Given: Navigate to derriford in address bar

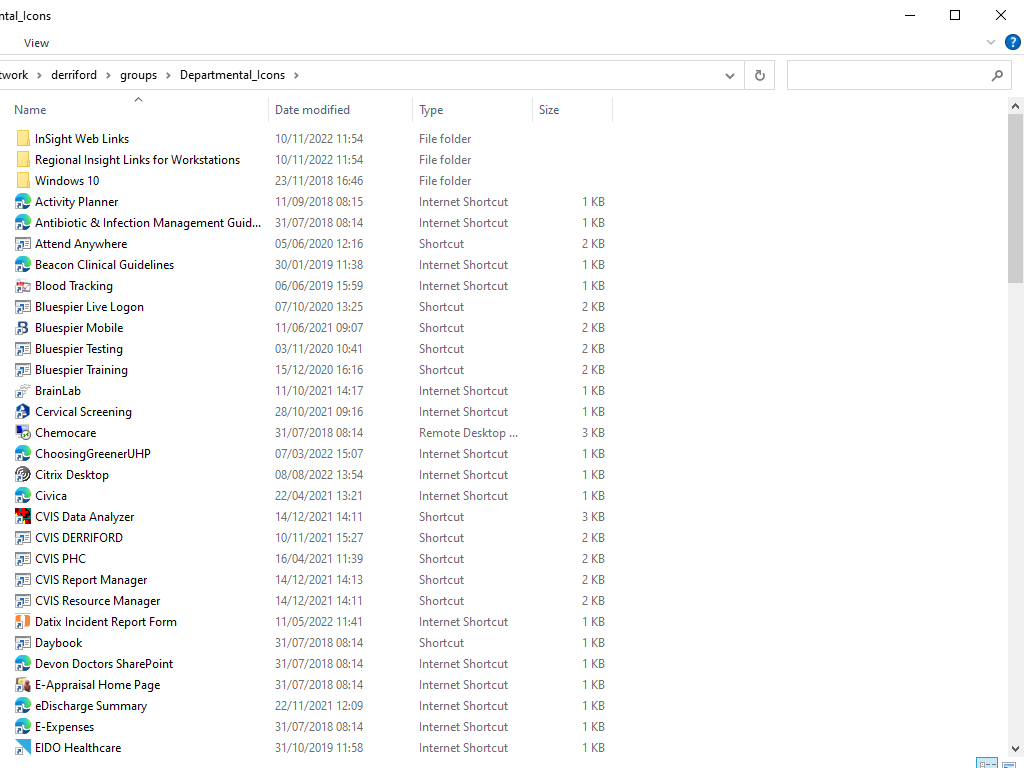Looking at the screenshot, I should (74, 75).
